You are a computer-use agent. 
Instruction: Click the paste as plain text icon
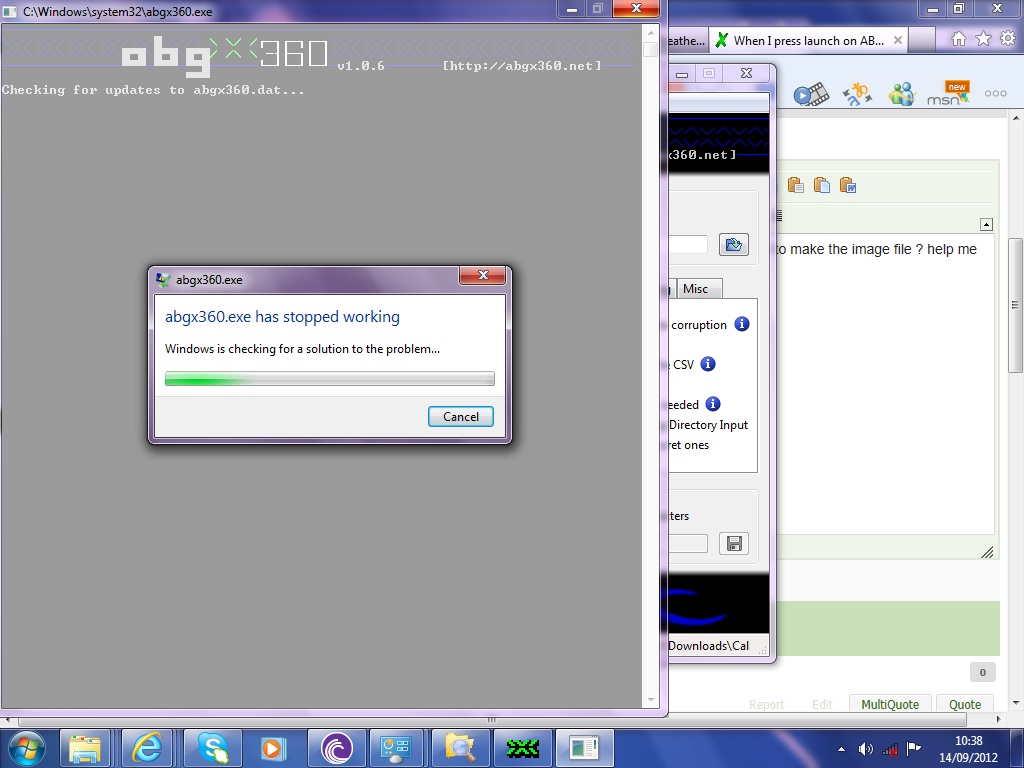[x=821, y=185]
